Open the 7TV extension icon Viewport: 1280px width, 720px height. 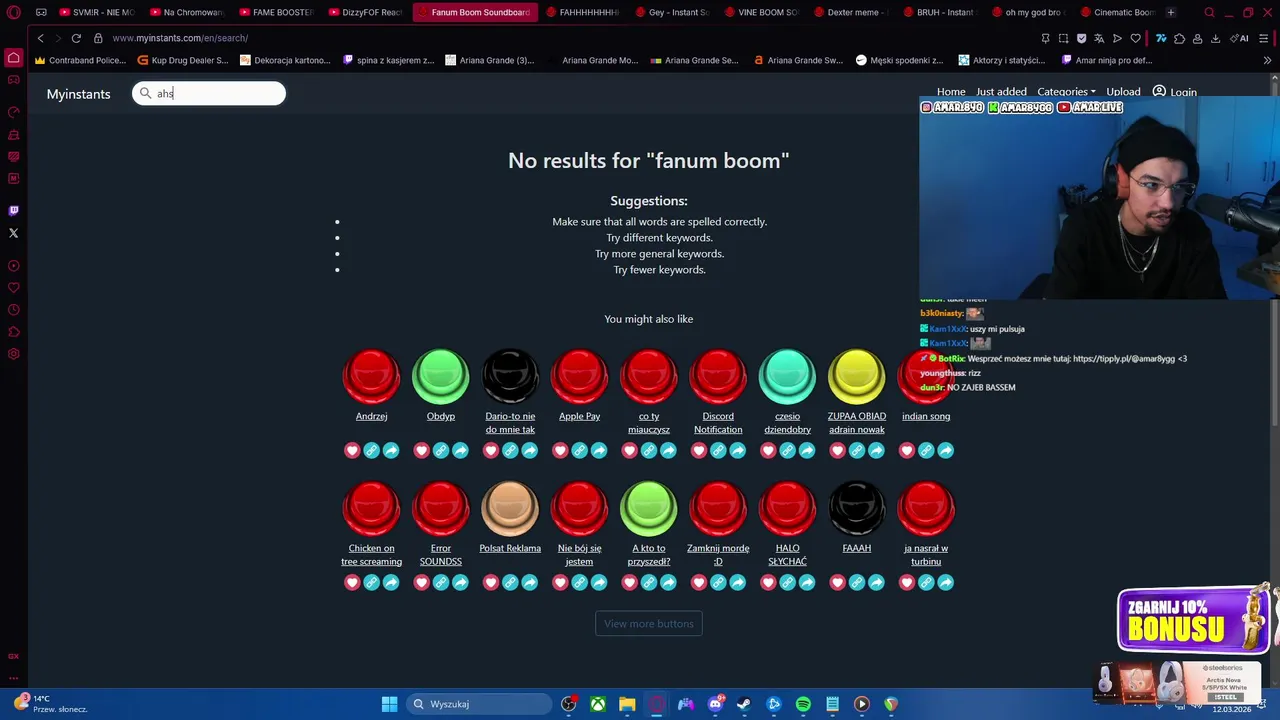tap(1161, 38)
